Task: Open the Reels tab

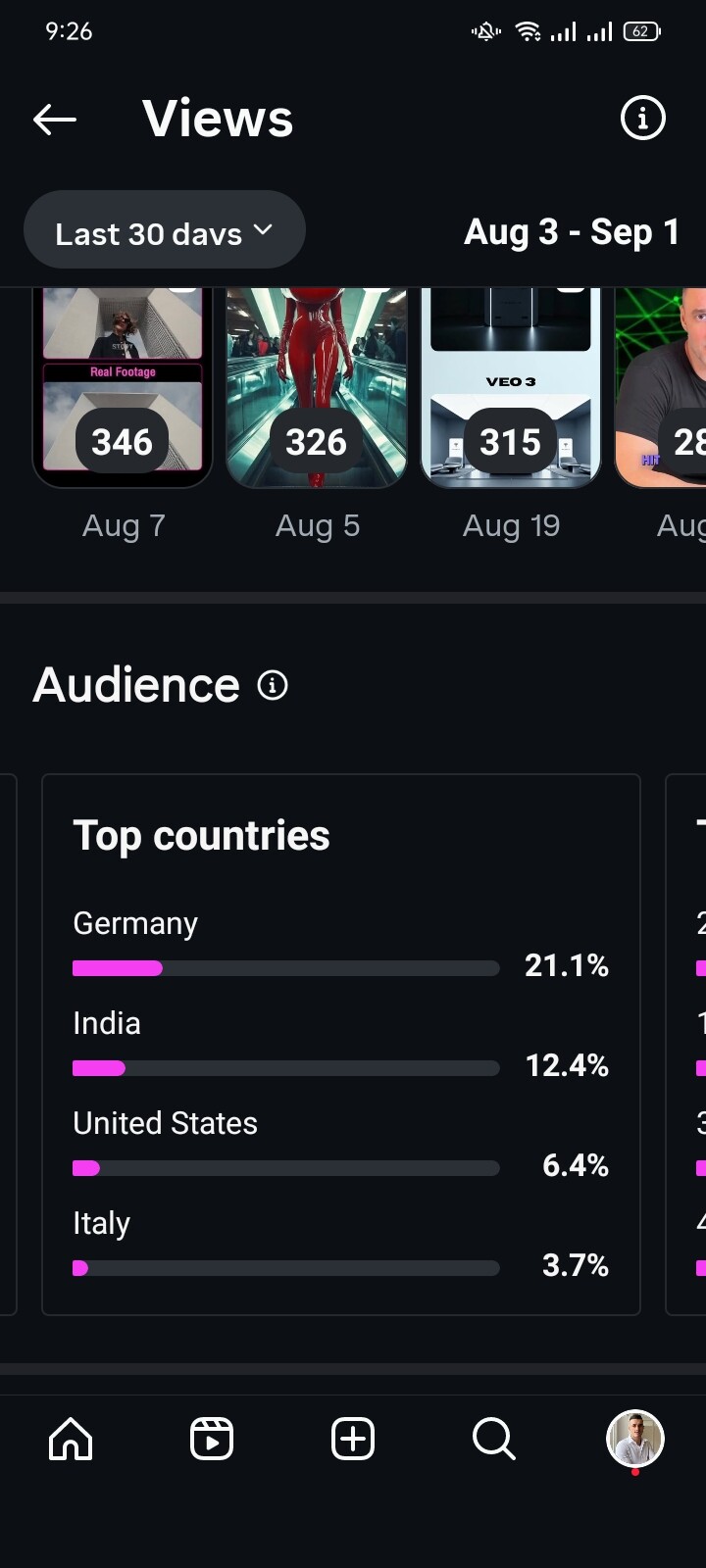Action: (x=212, y=1440)
